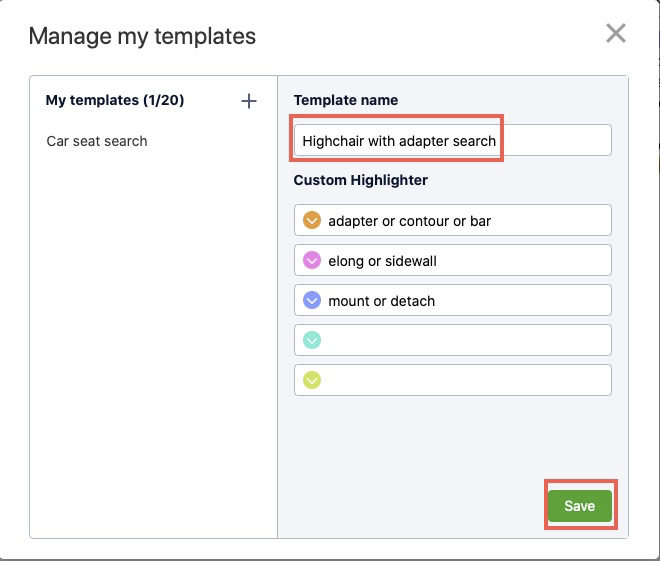Open the orange highlighter color dropdown
The width and height of the screenshot is (660, 561).
click(311, 220)
